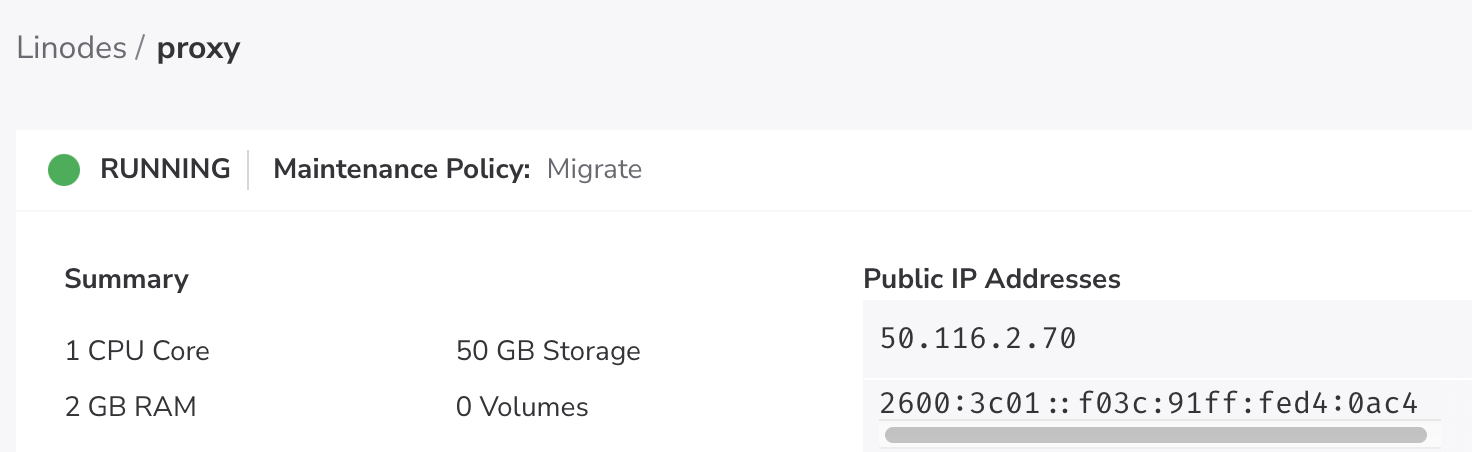Click the IPv4 address 50.116.2.70
The height and width of the screenshot is (452, 1472).
978,339
